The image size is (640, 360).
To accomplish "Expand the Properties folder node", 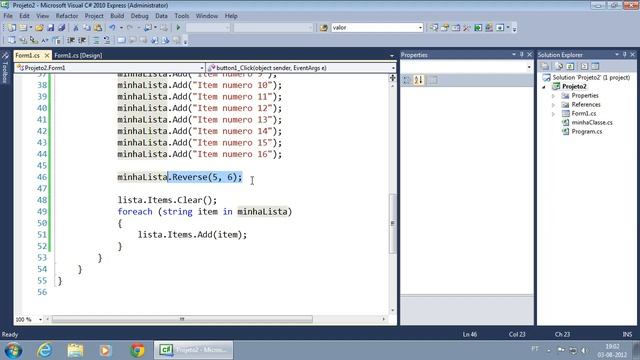I will point(553,96).
